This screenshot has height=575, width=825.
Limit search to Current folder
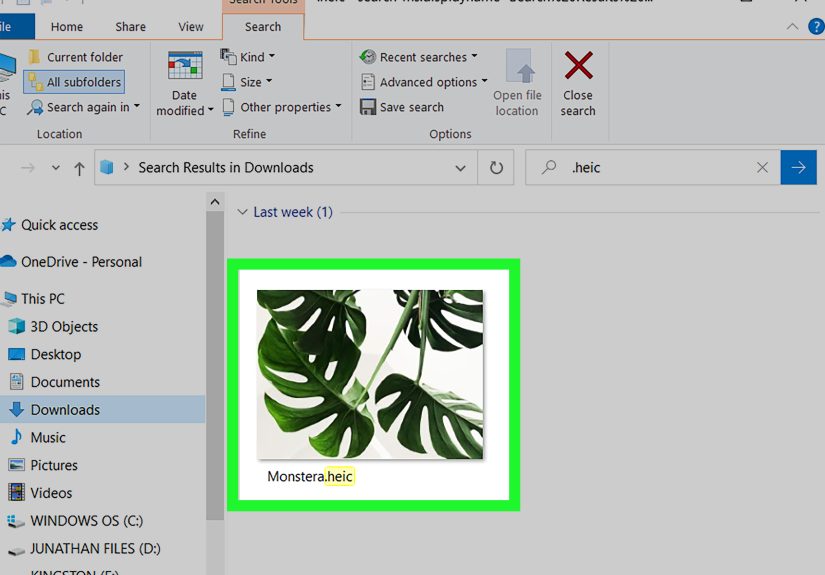click(x=75, y=57)
